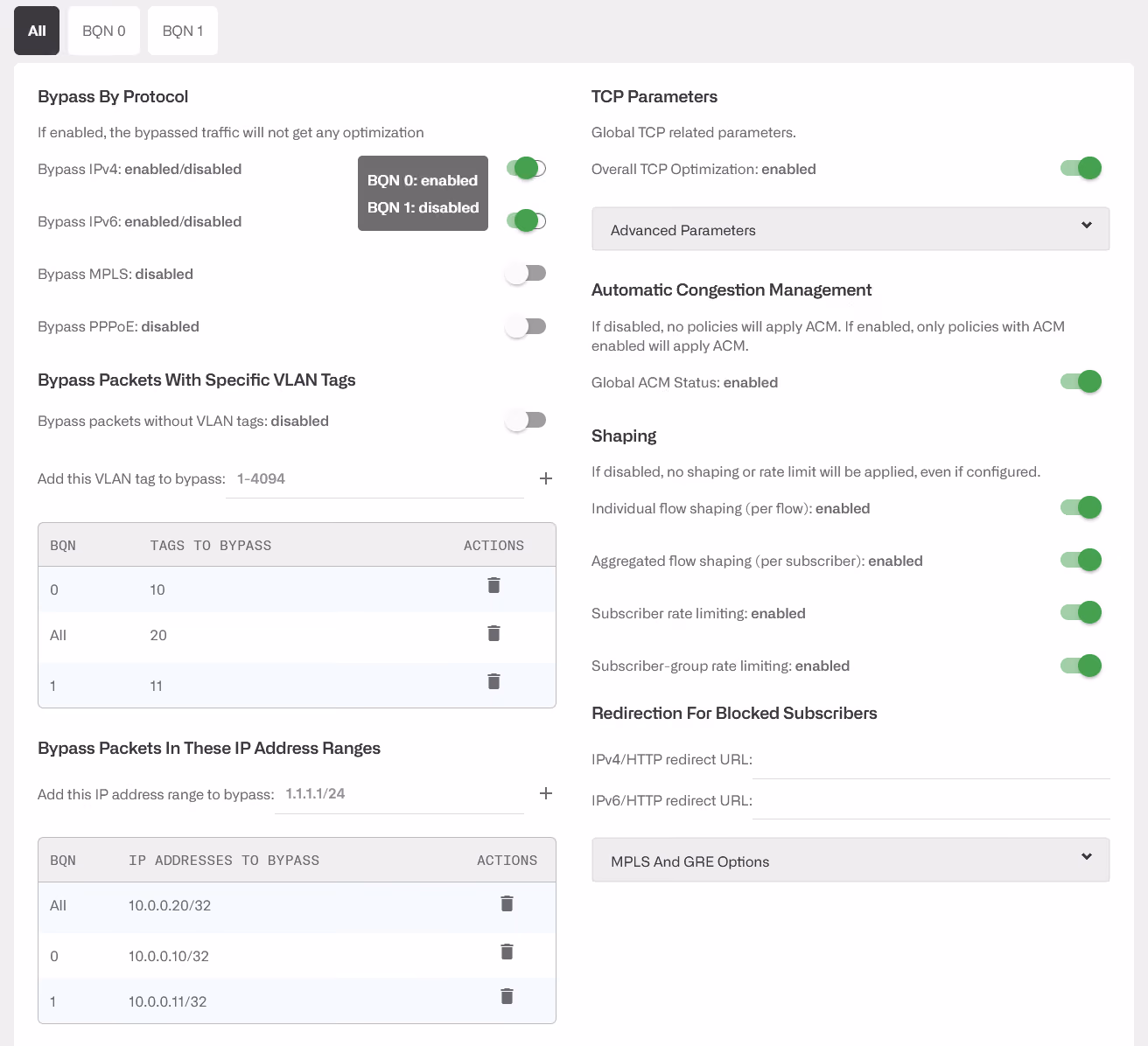Delete VLAN tag 11 bypass entry
This screenshot has height=1046, width=1148.
click(x=493, y=681)
